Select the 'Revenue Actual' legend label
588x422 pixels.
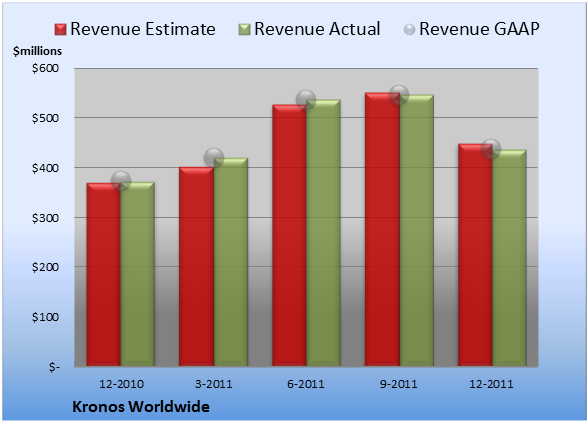(x=317, y=29)
